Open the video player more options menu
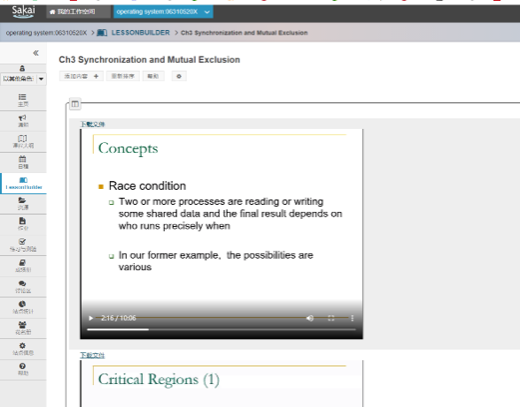This screenshot has height=407, width=520. click(352, 318)
